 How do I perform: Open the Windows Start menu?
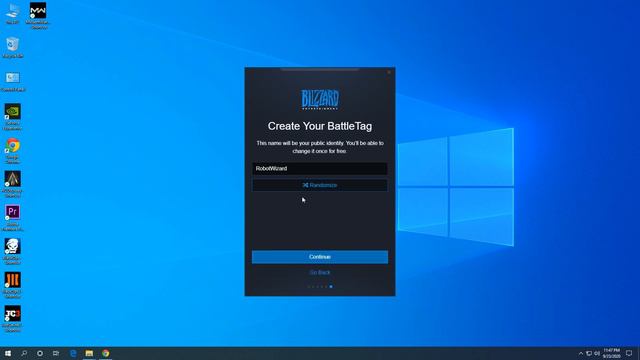click(8, 353)
